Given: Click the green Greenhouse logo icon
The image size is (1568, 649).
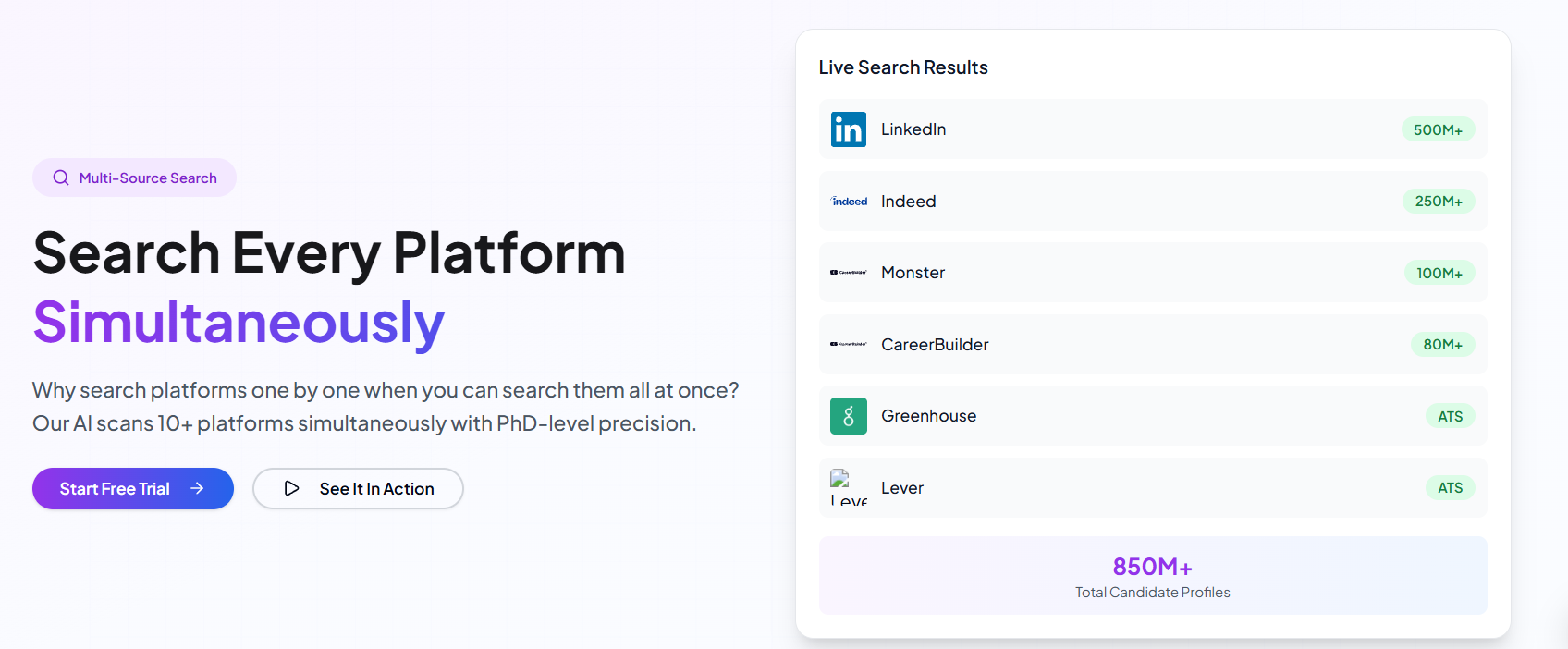Looking at the screenshot, I should [849, 416].
